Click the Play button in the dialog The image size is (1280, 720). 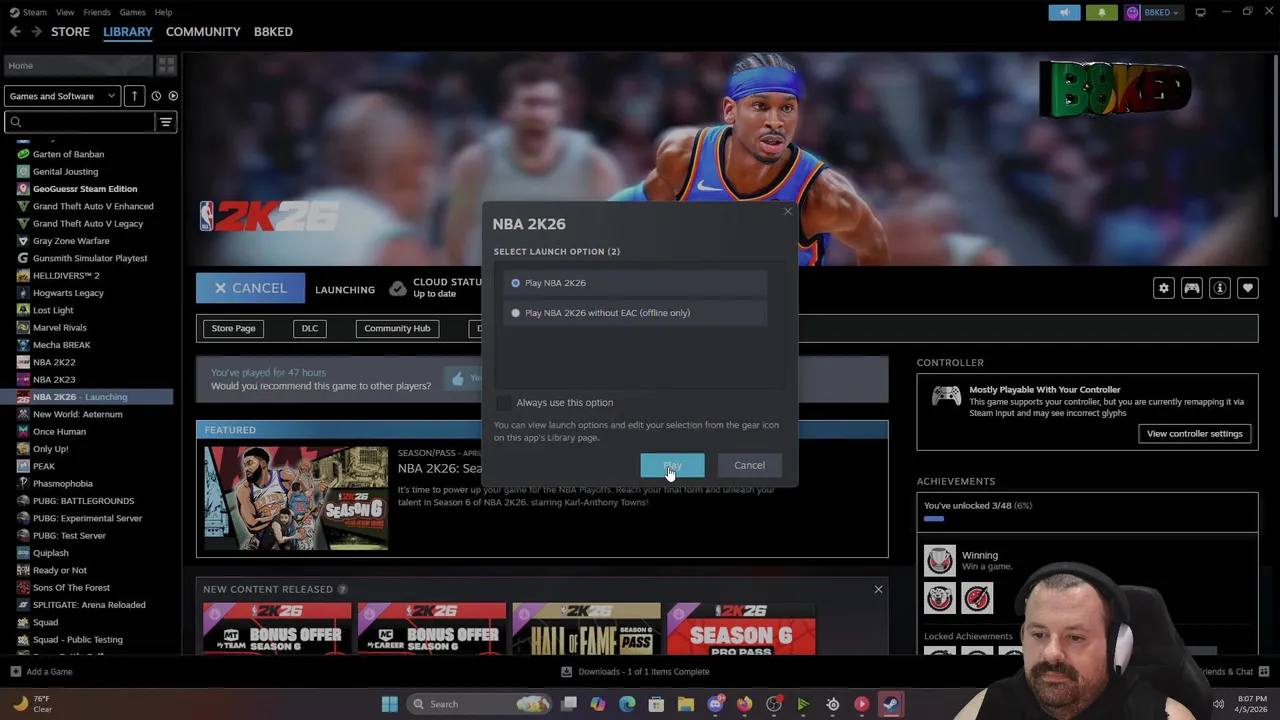[x=672, y=465]
